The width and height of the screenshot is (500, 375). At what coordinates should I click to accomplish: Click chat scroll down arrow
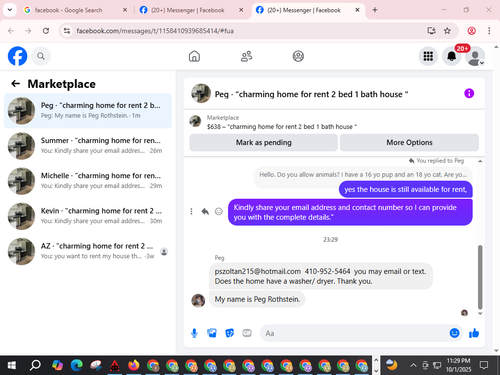[480, 313]
